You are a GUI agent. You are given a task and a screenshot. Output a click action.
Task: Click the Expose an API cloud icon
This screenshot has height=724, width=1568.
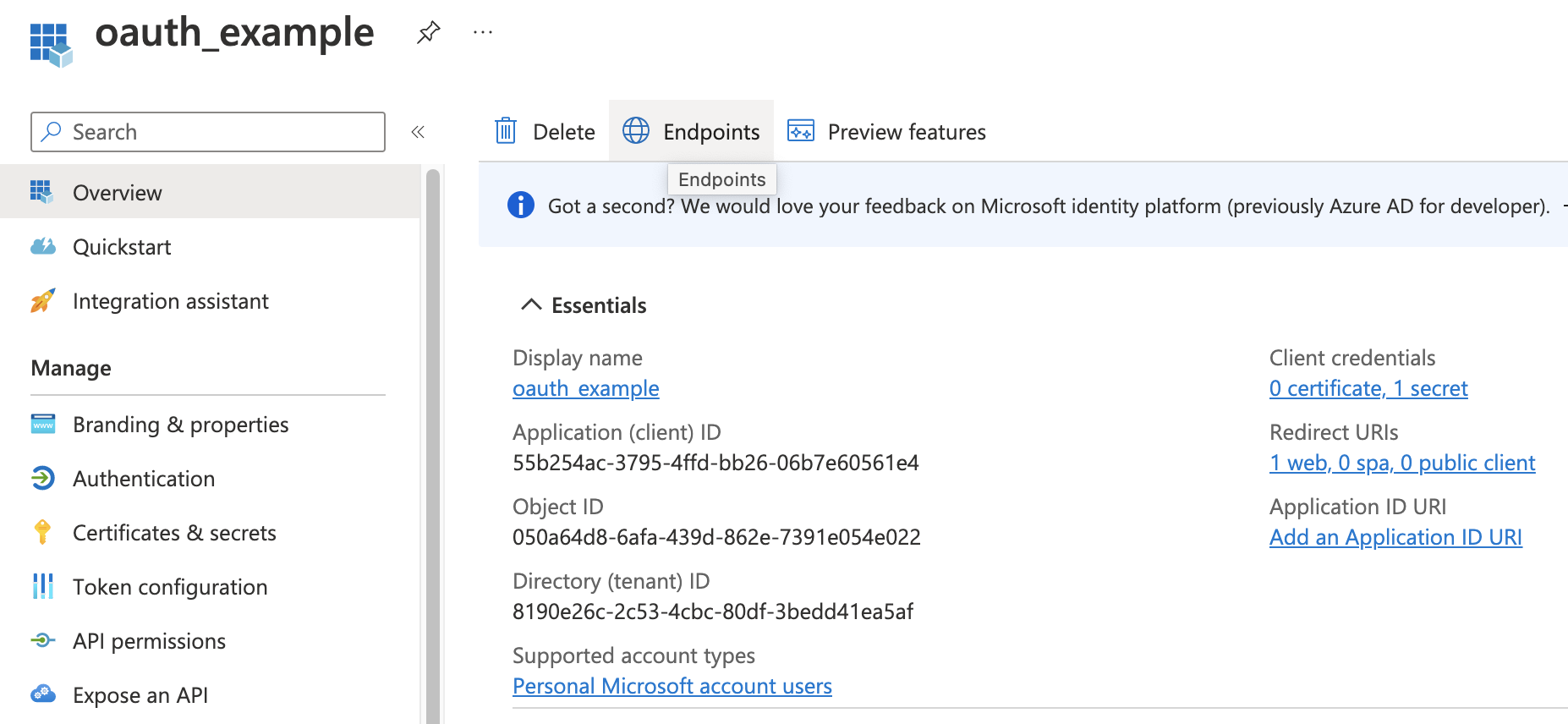tap(43, 694)
